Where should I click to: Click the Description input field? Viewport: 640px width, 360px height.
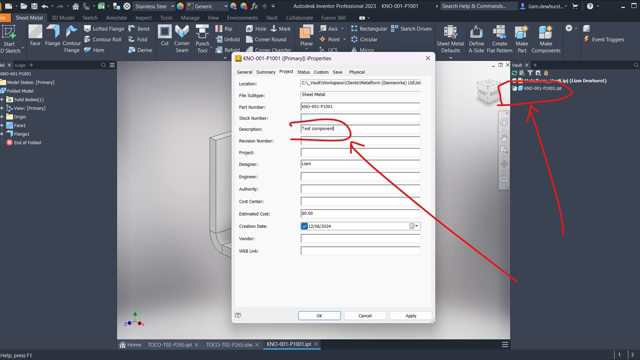click(x=360, y=129)
